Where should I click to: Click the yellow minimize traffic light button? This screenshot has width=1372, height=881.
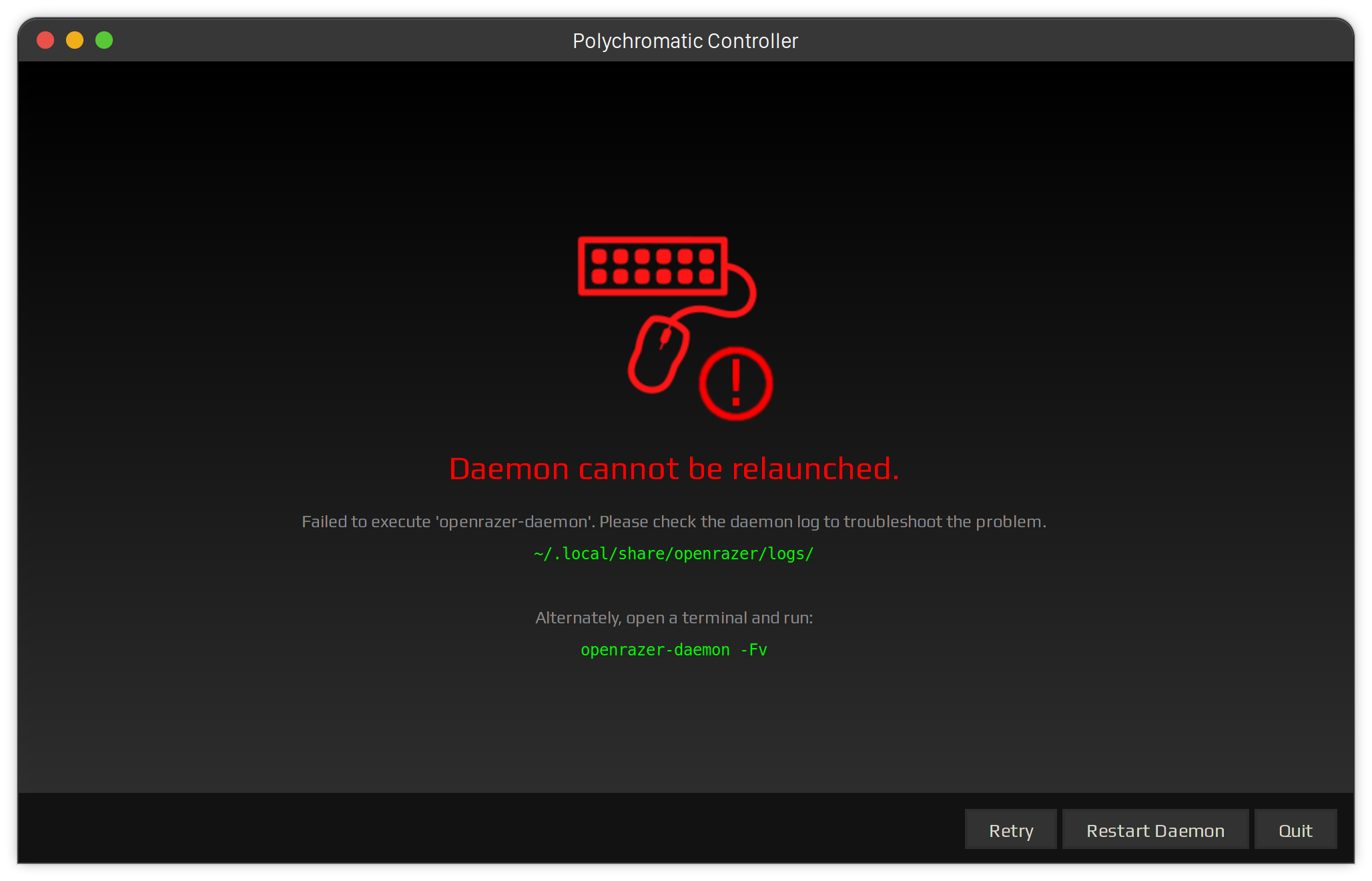(x=75, y=40)
